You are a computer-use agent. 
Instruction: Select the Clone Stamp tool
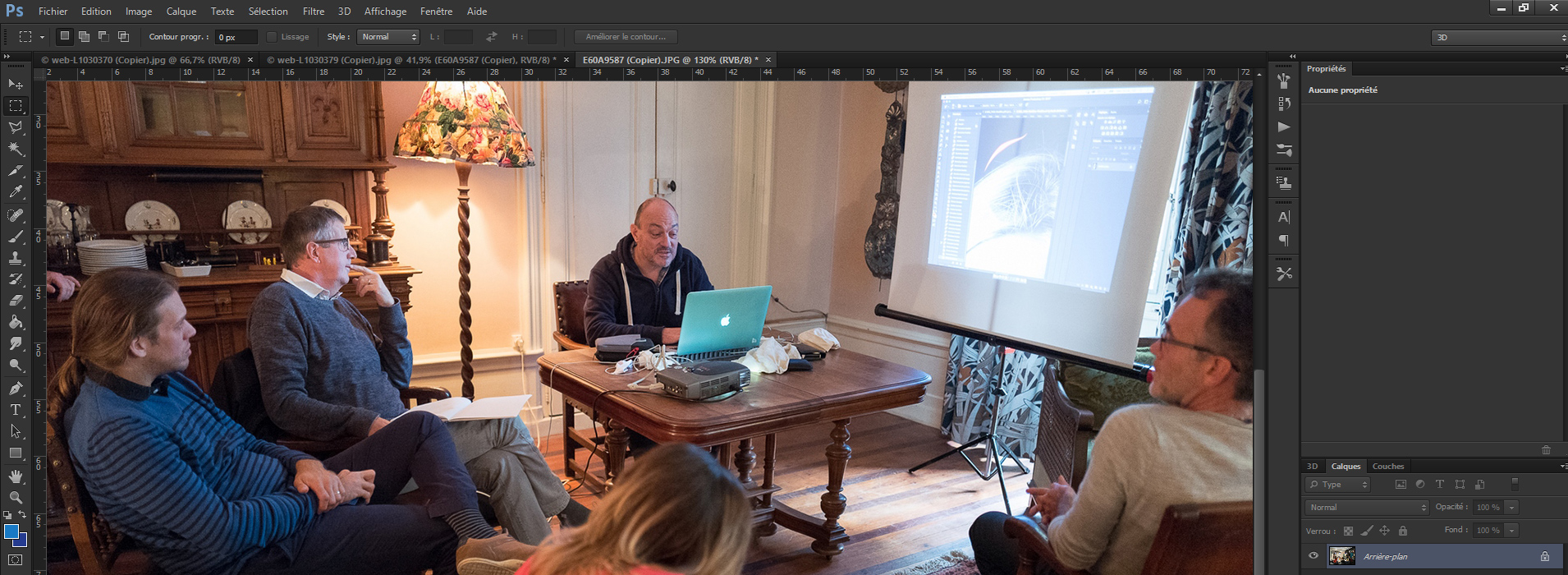coord(16,258)
